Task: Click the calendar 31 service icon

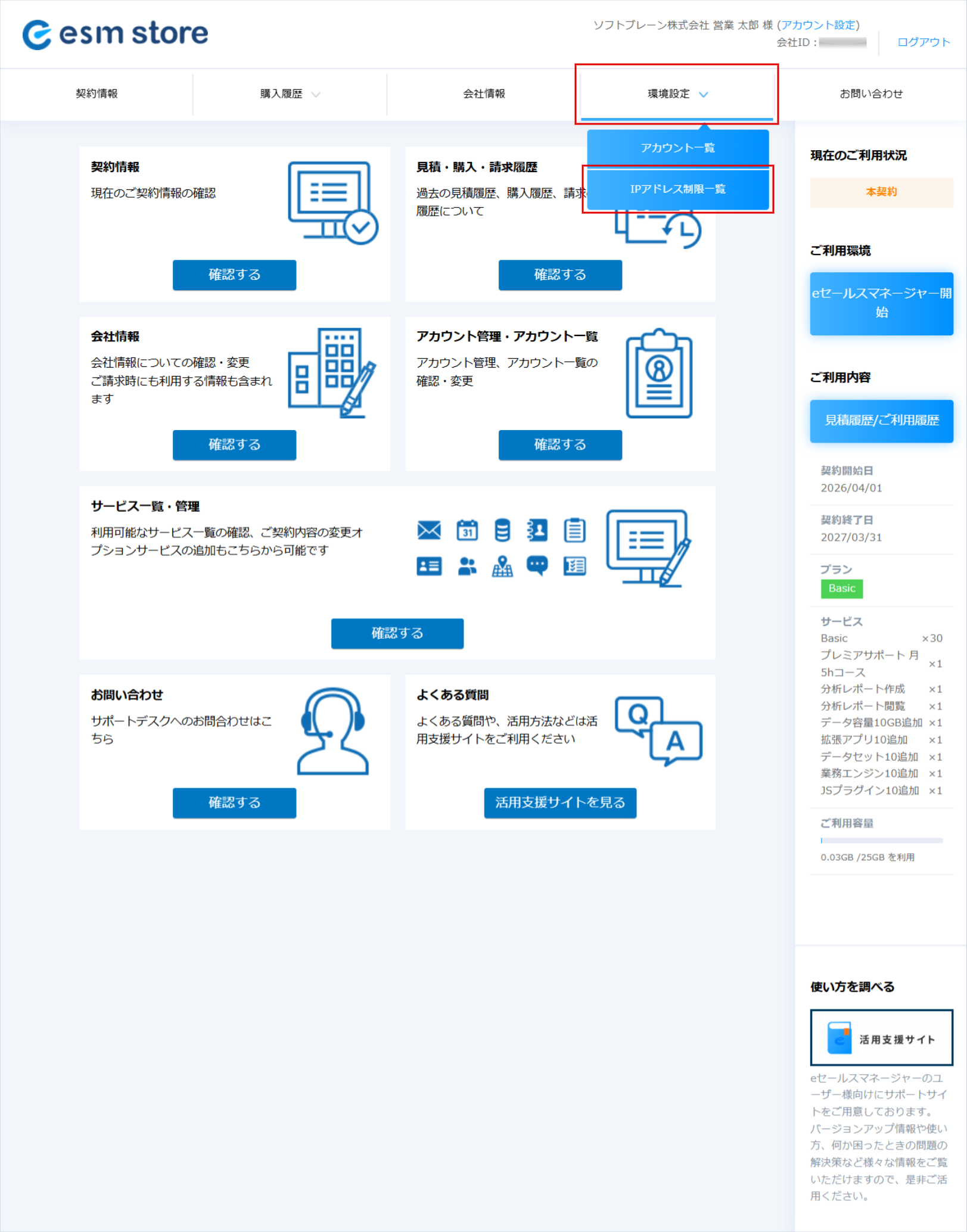Action: point(467,530)
